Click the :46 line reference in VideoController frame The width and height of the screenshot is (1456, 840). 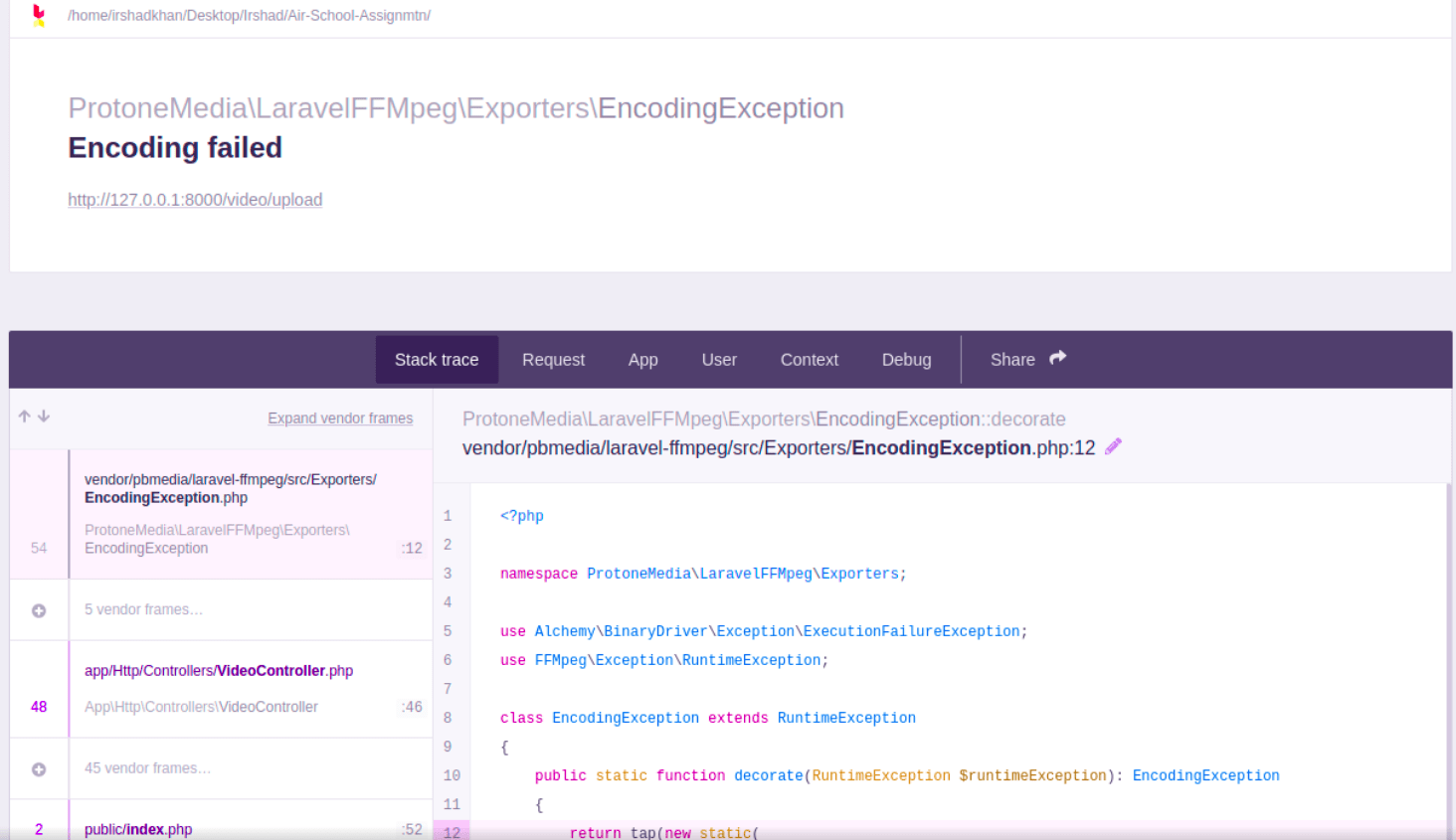(412, 707)
